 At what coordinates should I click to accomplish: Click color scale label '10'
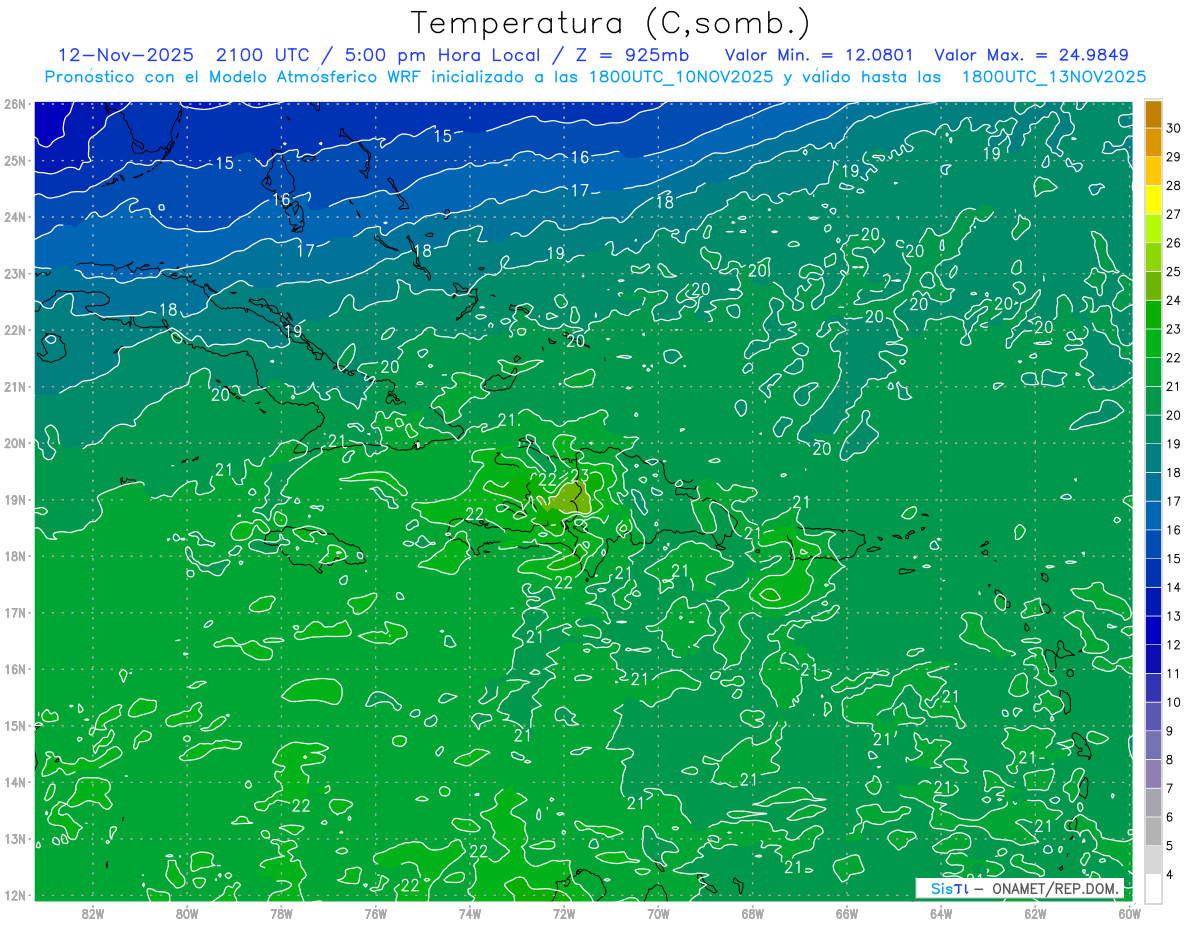pos(1173,702)
